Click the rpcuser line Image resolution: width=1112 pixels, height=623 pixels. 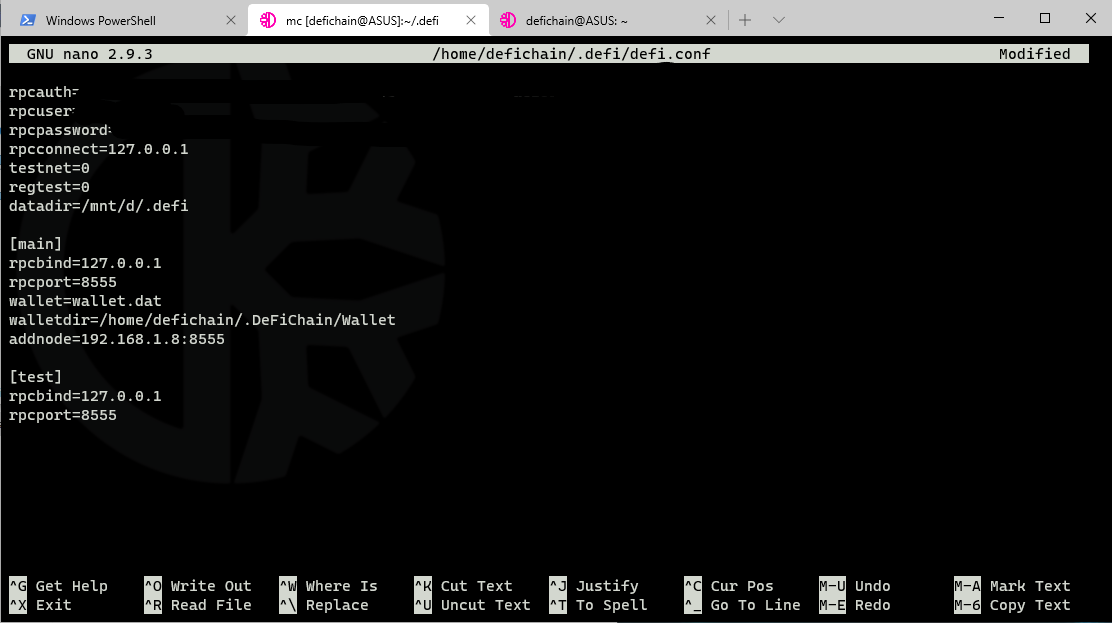(41, 111)
